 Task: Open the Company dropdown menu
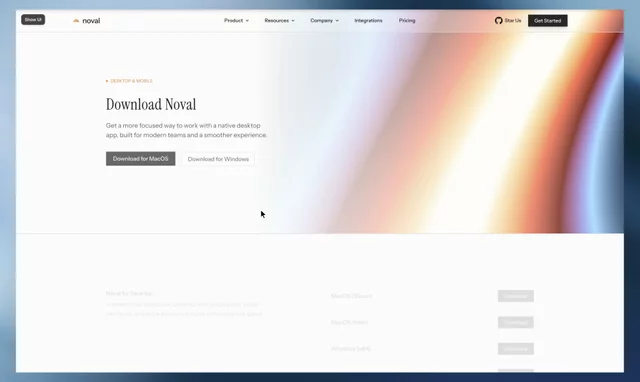pos(324,20)
